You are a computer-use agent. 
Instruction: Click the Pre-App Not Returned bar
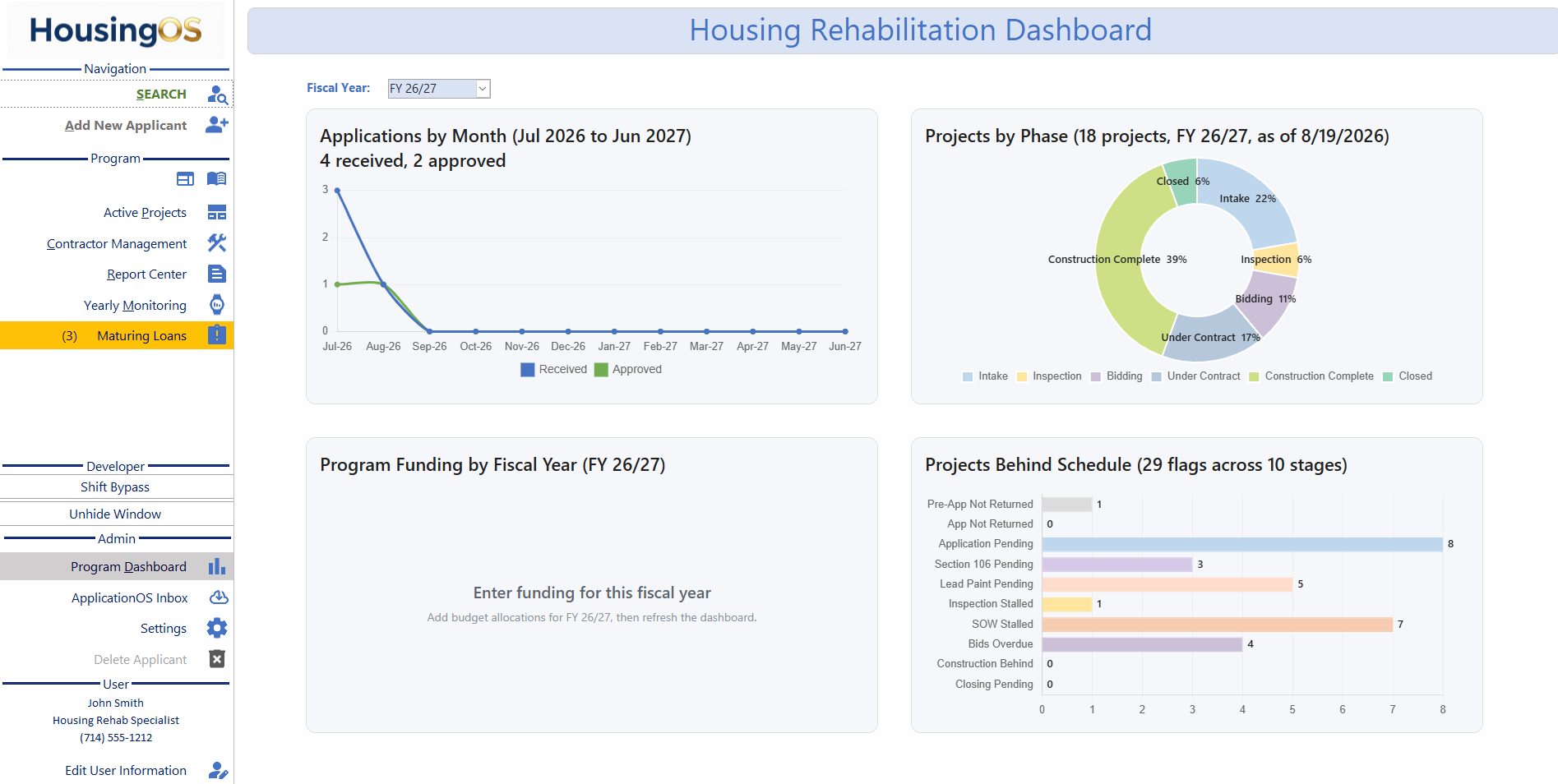tap(1066, 505)
